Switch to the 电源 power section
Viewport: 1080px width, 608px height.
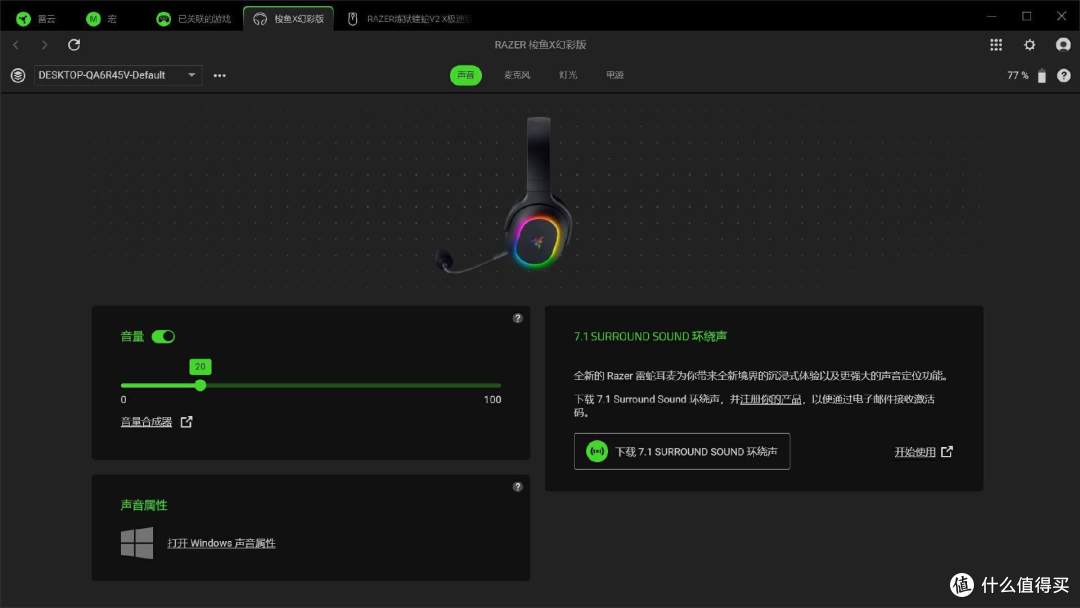tap(614, 75)
